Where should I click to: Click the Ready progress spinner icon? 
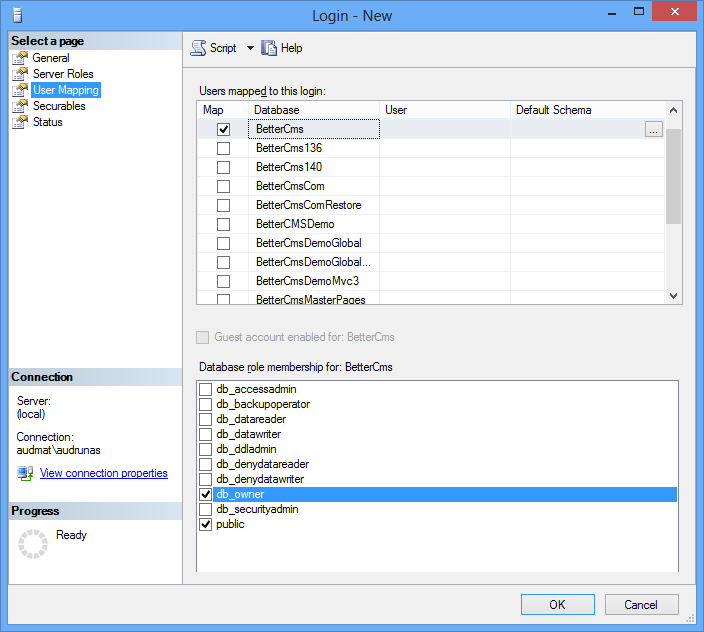[x=33, y=544]
